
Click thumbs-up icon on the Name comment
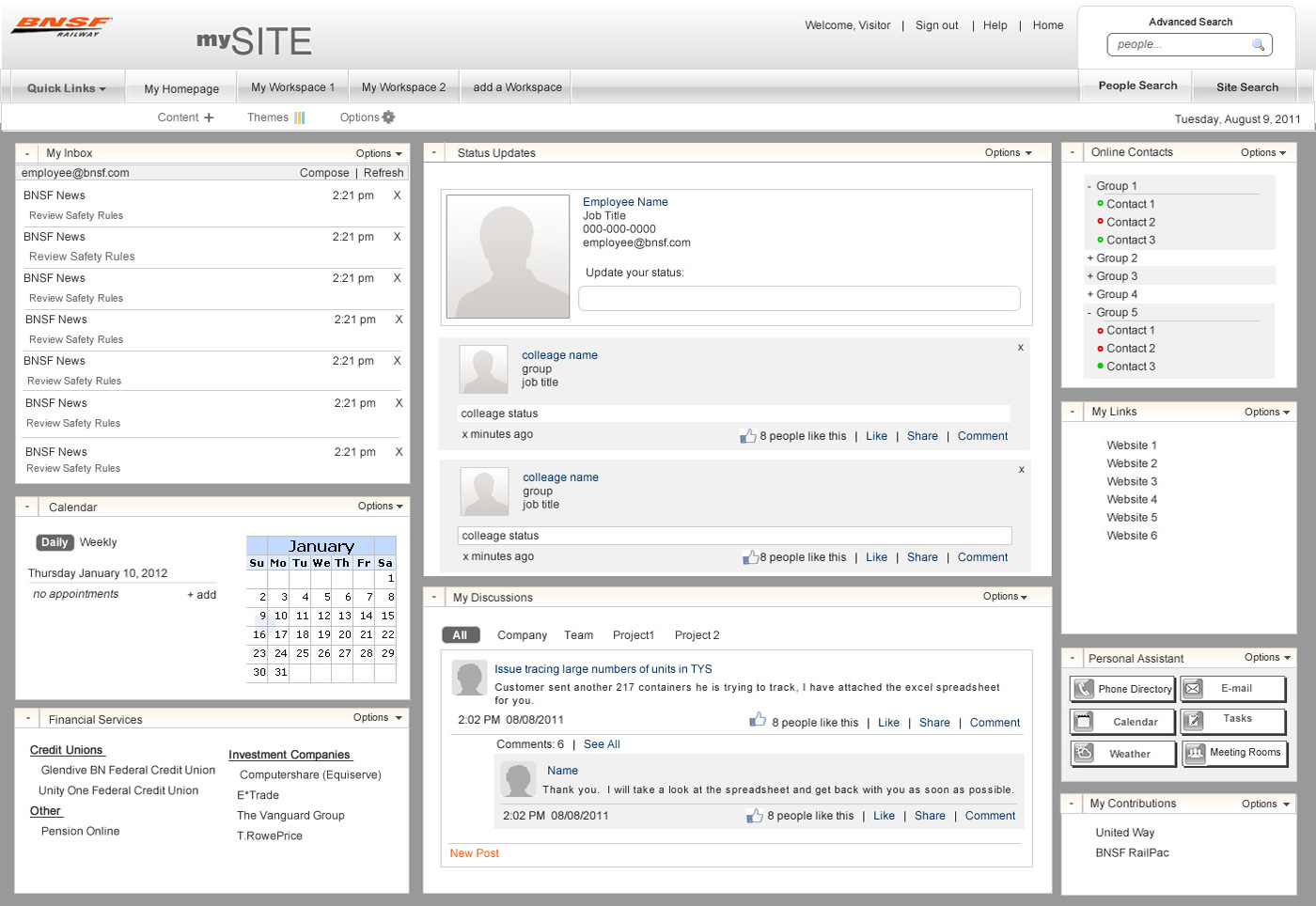pyautogui.click(x=755, y=816)
